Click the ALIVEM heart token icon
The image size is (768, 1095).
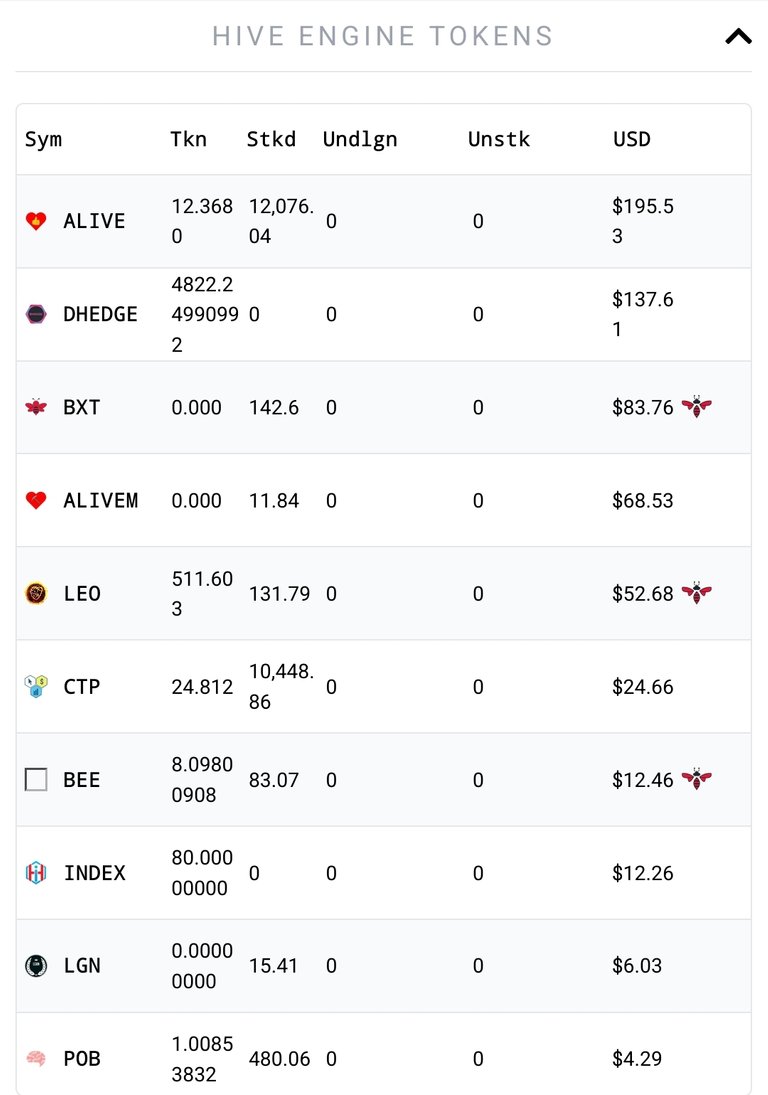point(36,500)
